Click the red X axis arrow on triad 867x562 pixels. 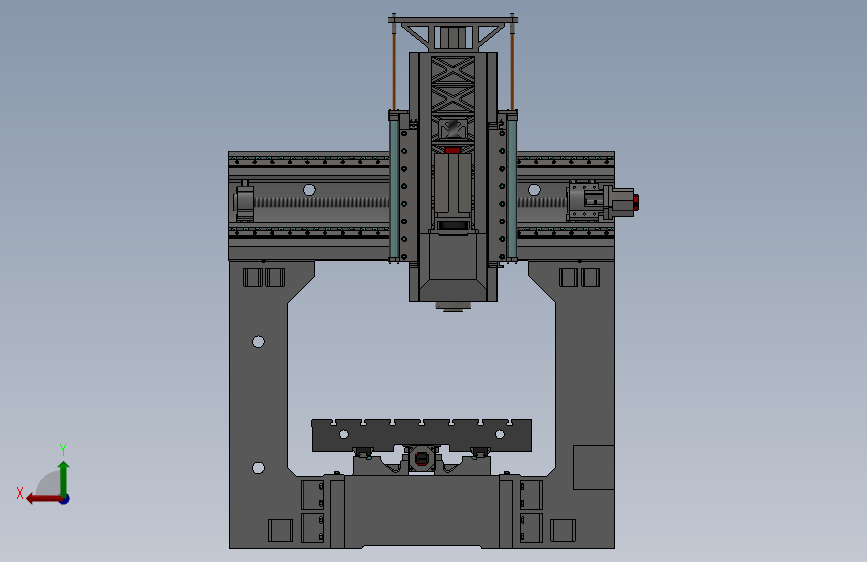(x=43, y=499)
